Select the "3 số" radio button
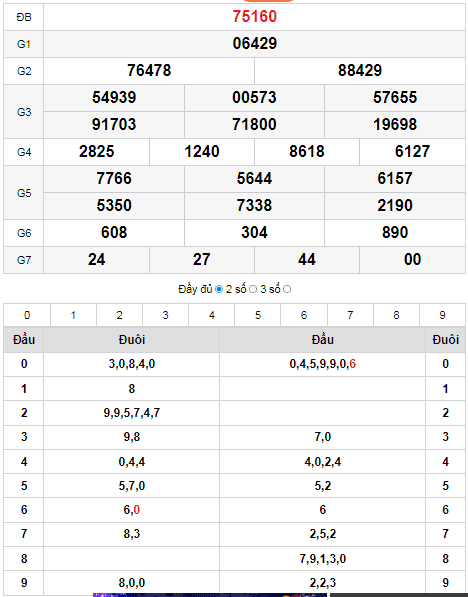The height and width of the screenshot is (597, 468). (x=287, y=289)
